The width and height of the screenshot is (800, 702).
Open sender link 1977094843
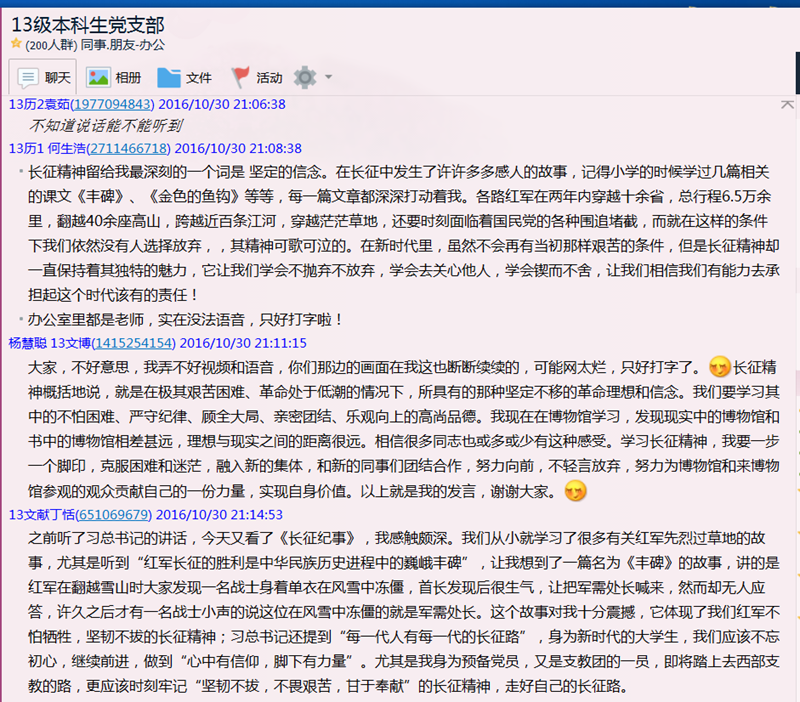click(x=112, y=104)
